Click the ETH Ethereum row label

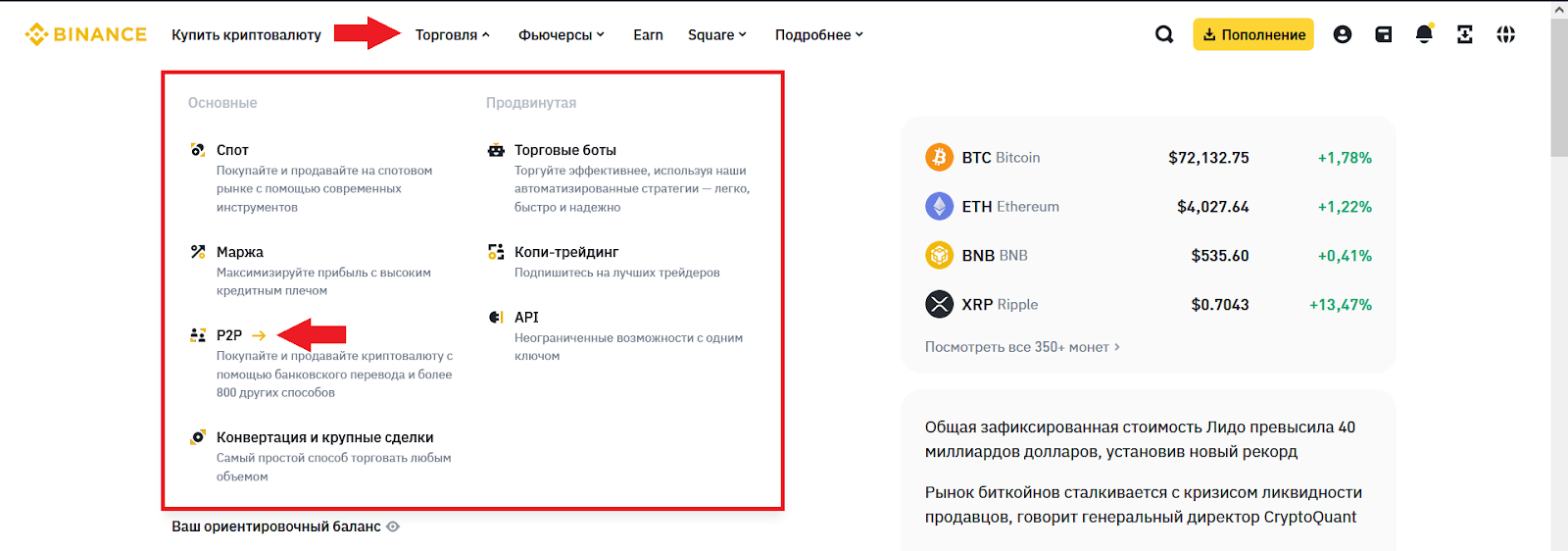1010,206
